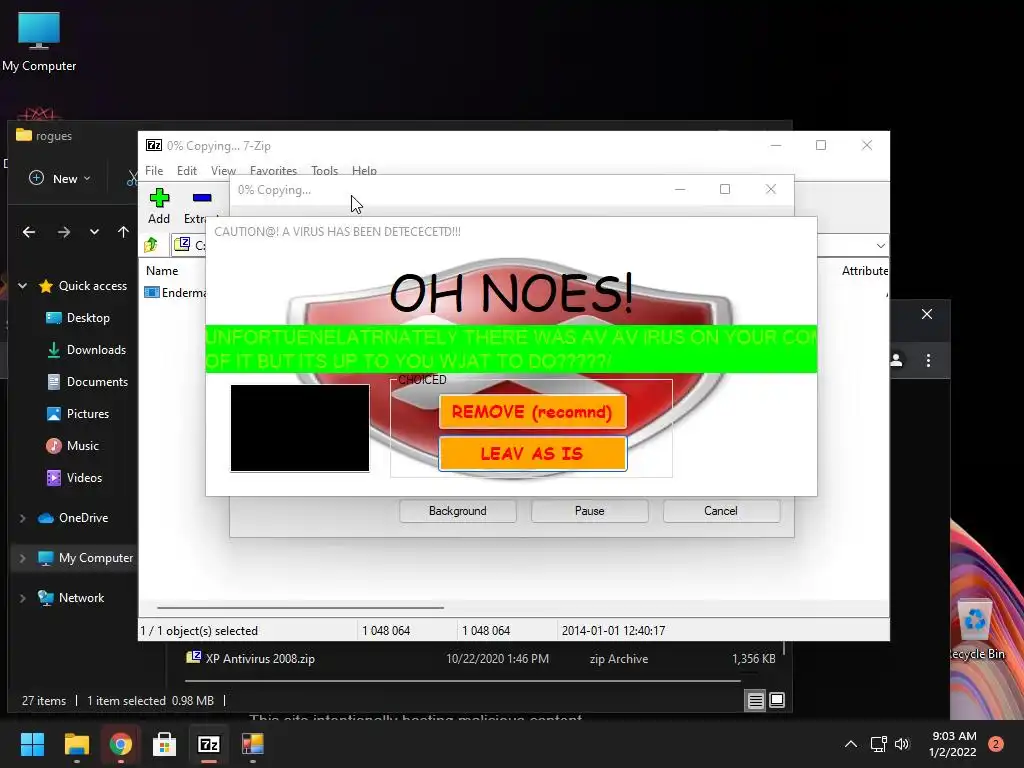The image size is (1024, 768).
Task: Select Network in Explorer sidebar
Action: point(71,598)
